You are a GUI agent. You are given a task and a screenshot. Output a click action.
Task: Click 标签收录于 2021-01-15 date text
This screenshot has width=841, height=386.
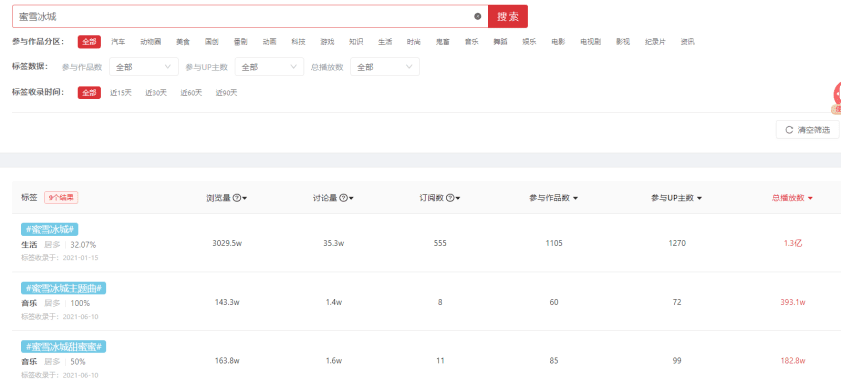(60, 258)
